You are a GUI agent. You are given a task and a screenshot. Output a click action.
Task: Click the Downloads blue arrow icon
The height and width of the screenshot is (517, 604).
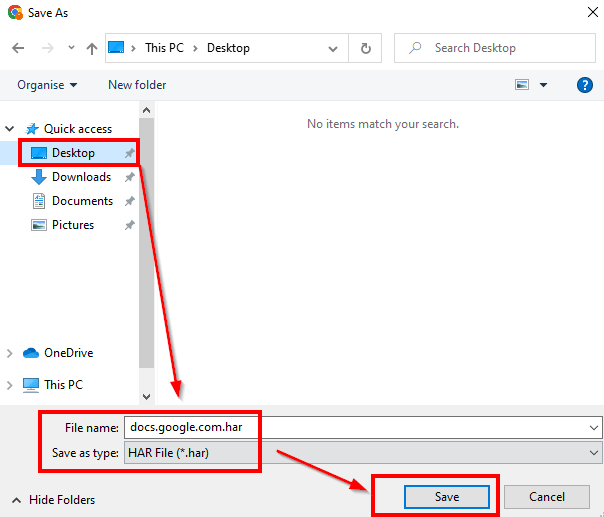39,177
